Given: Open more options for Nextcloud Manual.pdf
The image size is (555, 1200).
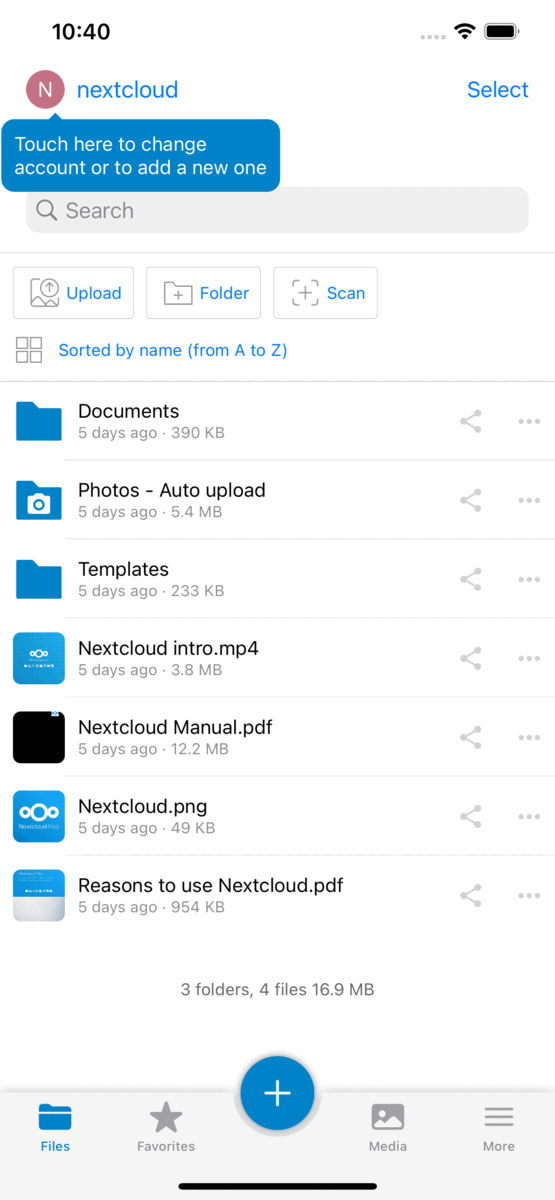Looking at the screenshot, I should tap(529, 738).
